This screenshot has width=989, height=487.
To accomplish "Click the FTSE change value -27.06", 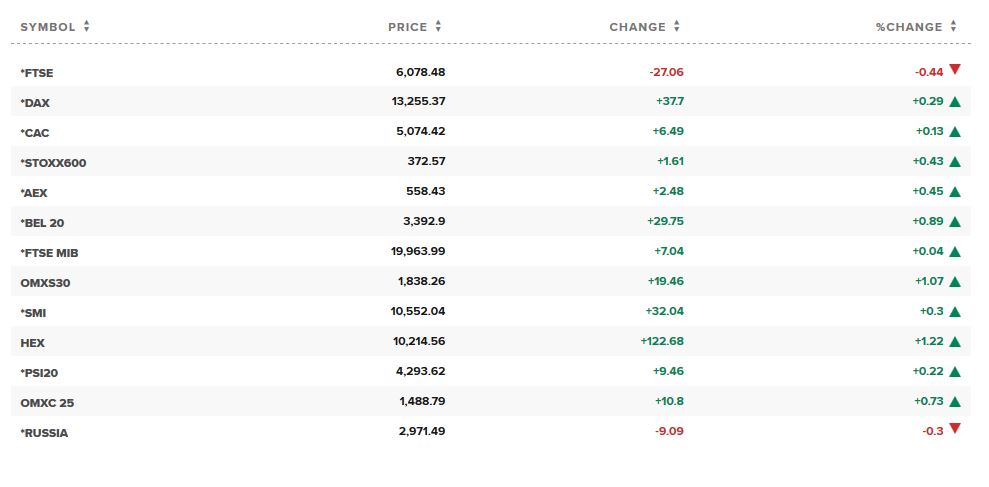I will (x=667, y=72).
